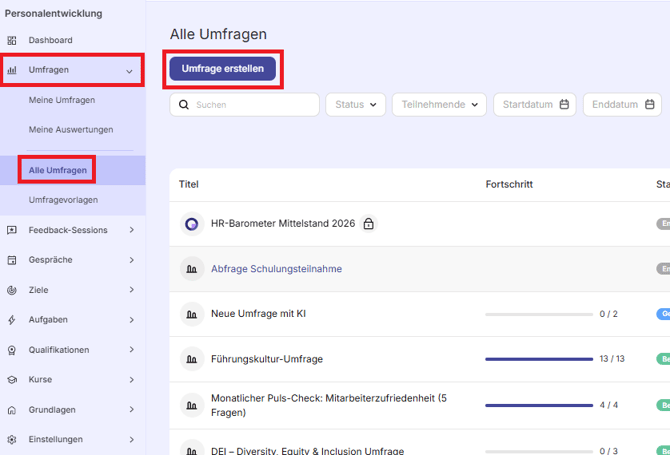Viewport: 670px width, 455px height.
Task: Open the Monatlicher Puls-Check survey title
Action: 329,405
